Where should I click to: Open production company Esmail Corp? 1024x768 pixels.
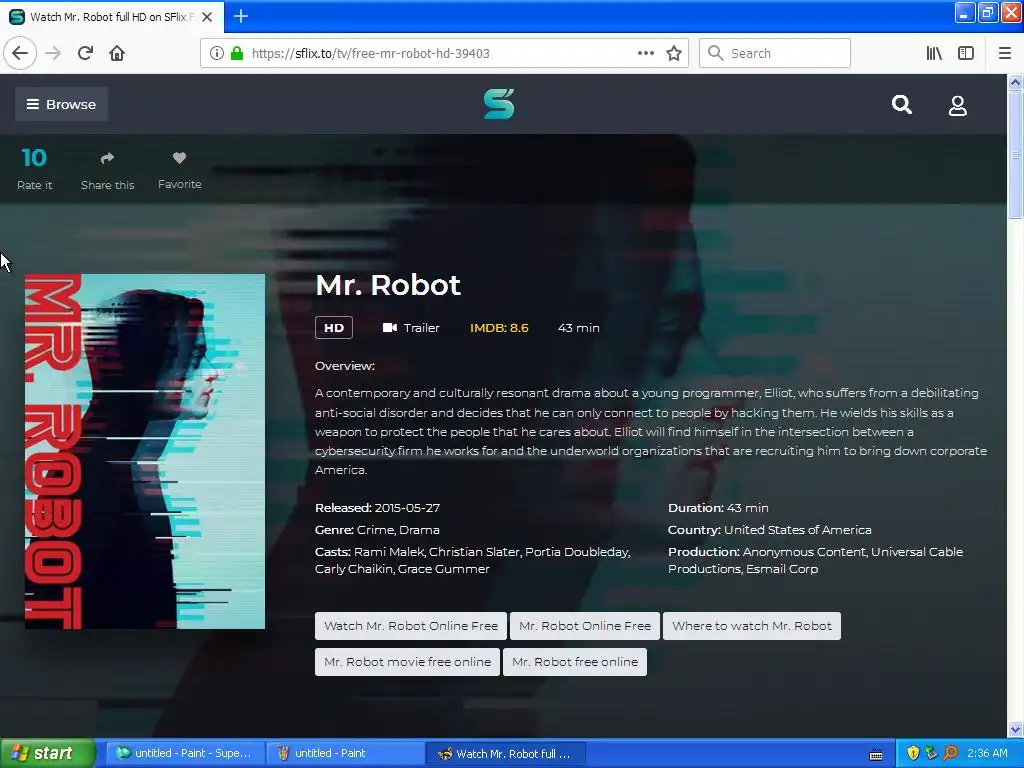[782, 569]
